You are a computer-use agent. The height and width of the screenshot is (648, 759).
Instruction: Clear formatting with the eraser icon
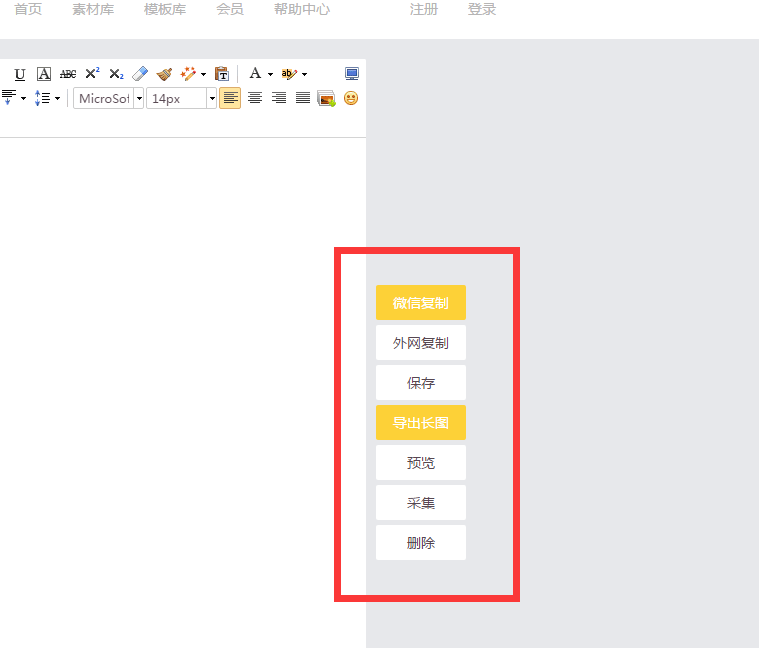coord(140,74)
